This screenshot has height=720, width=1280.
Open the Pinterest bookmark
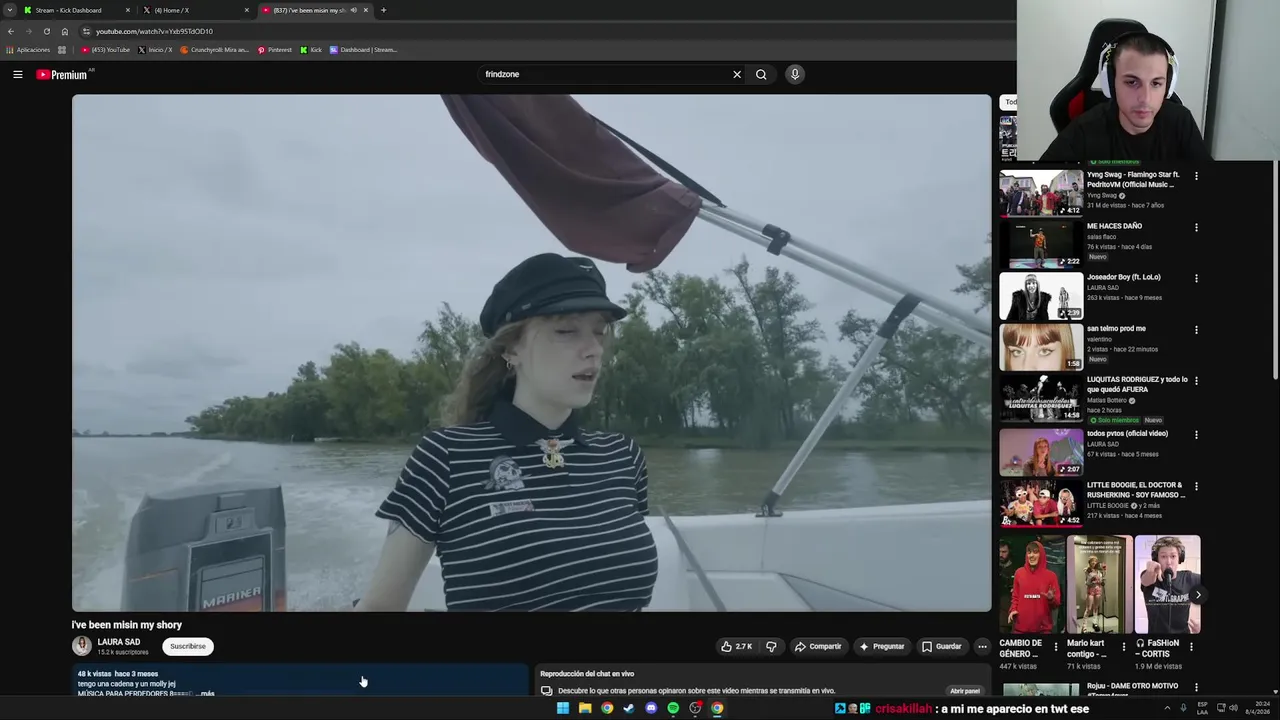(274, 50)
